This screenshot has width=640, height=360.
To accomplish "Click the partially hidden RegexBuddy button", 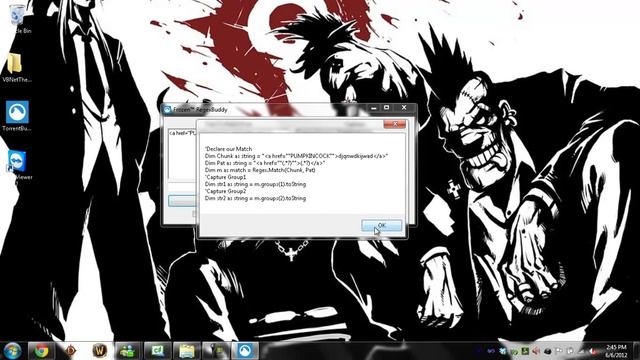I will tap(182, 200).
